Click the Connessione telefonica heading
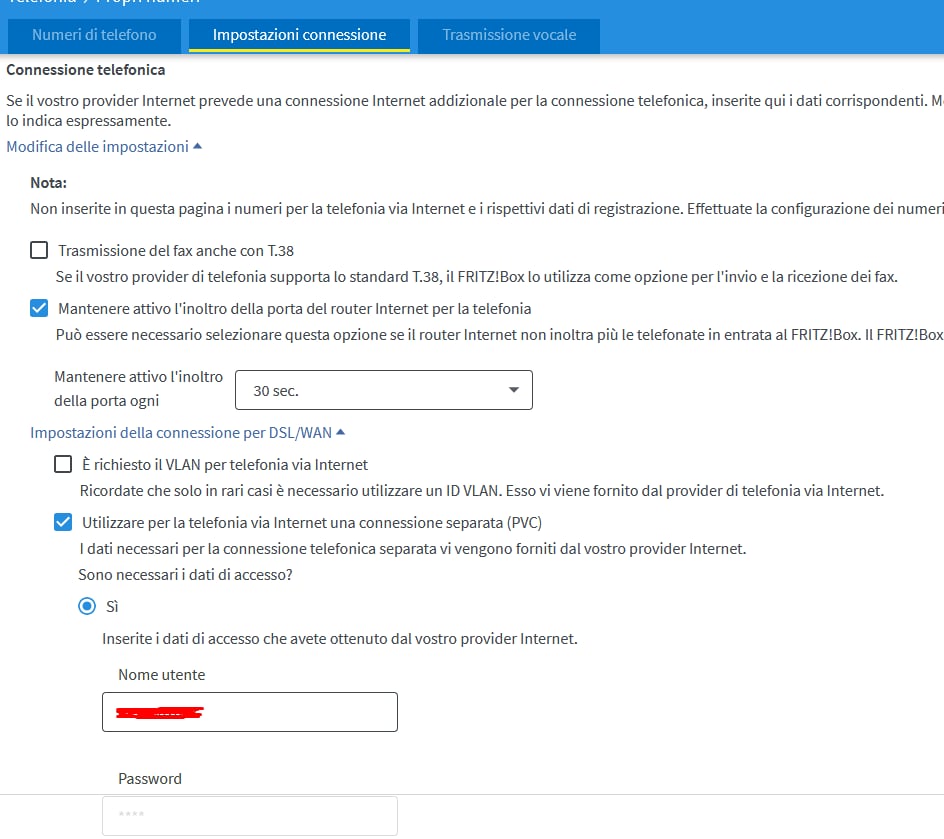944x839 pixels. [85, 70]
